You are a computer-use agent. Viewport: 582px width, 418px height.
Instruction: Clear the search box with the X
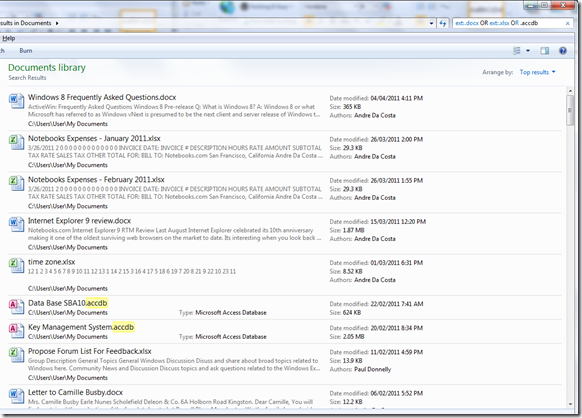coord(568,23)
